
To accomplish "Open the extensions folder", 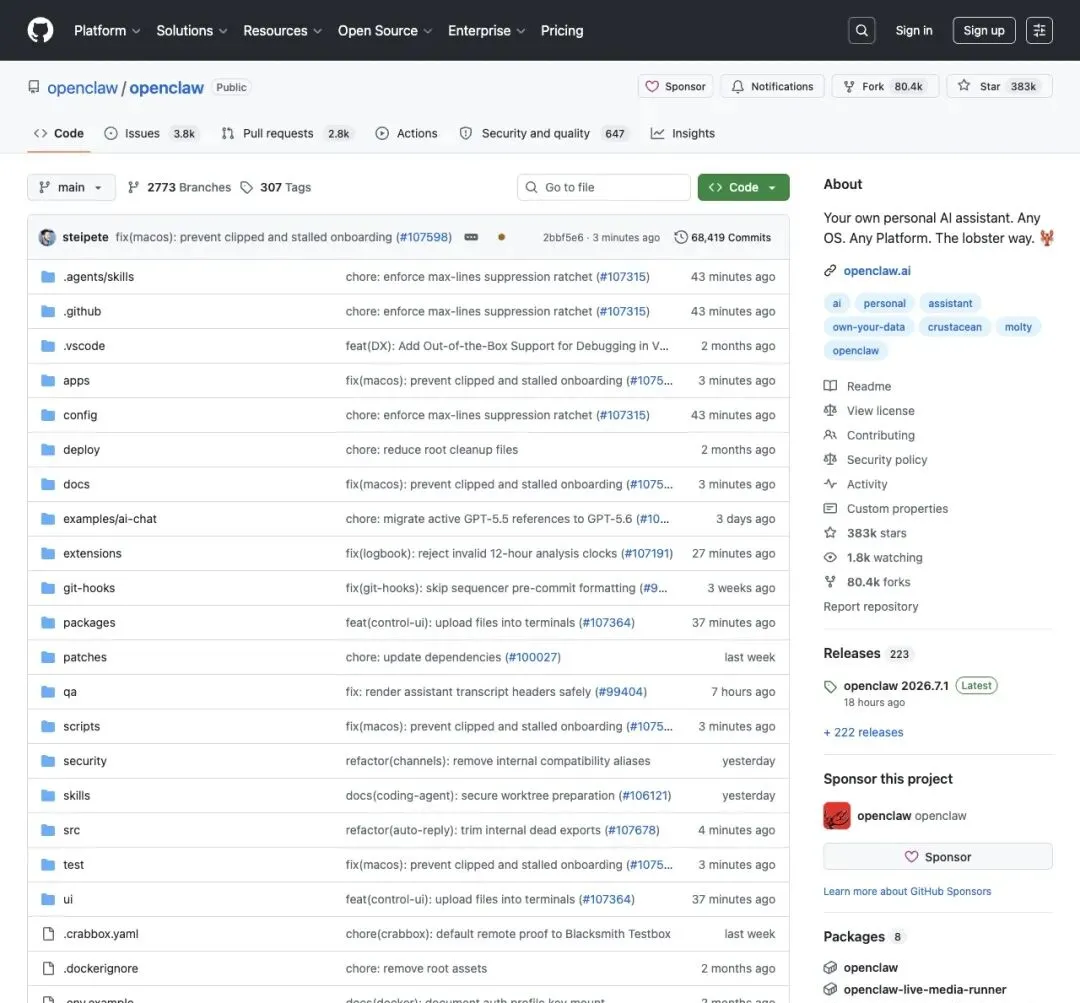I will tap(92, 554).
